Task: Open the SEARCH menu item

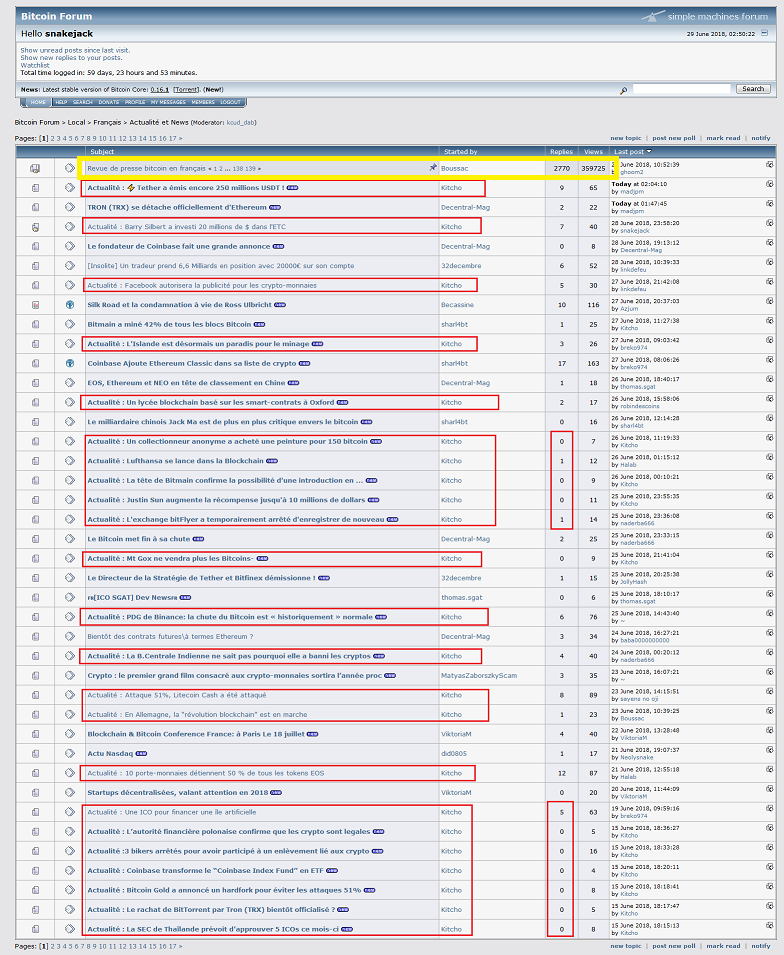Action: [x=83, y=102]
